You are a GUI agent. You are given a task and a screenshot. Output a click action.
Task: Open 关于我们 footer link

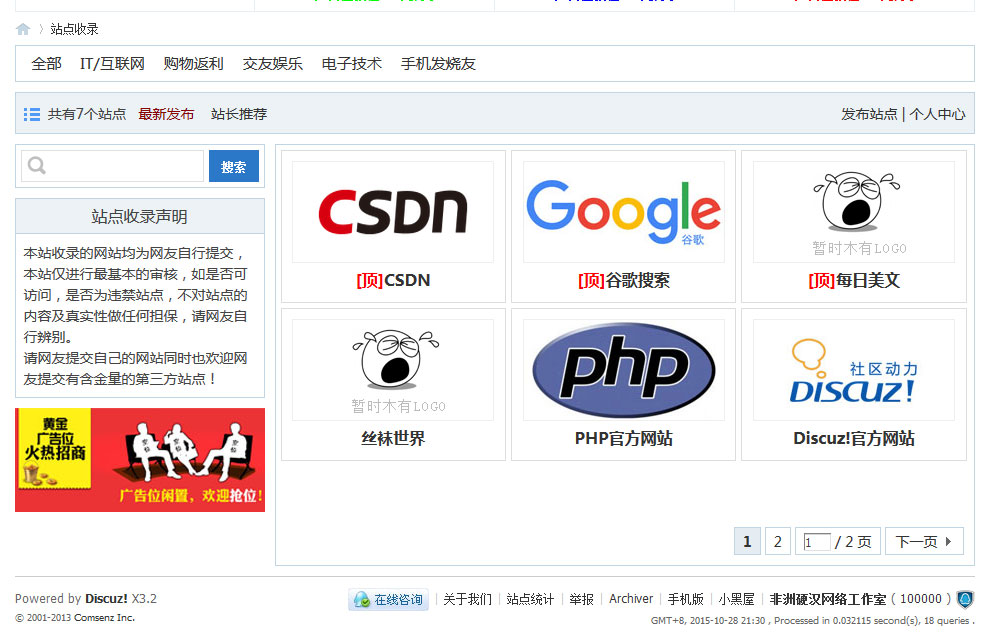(467, 599)
